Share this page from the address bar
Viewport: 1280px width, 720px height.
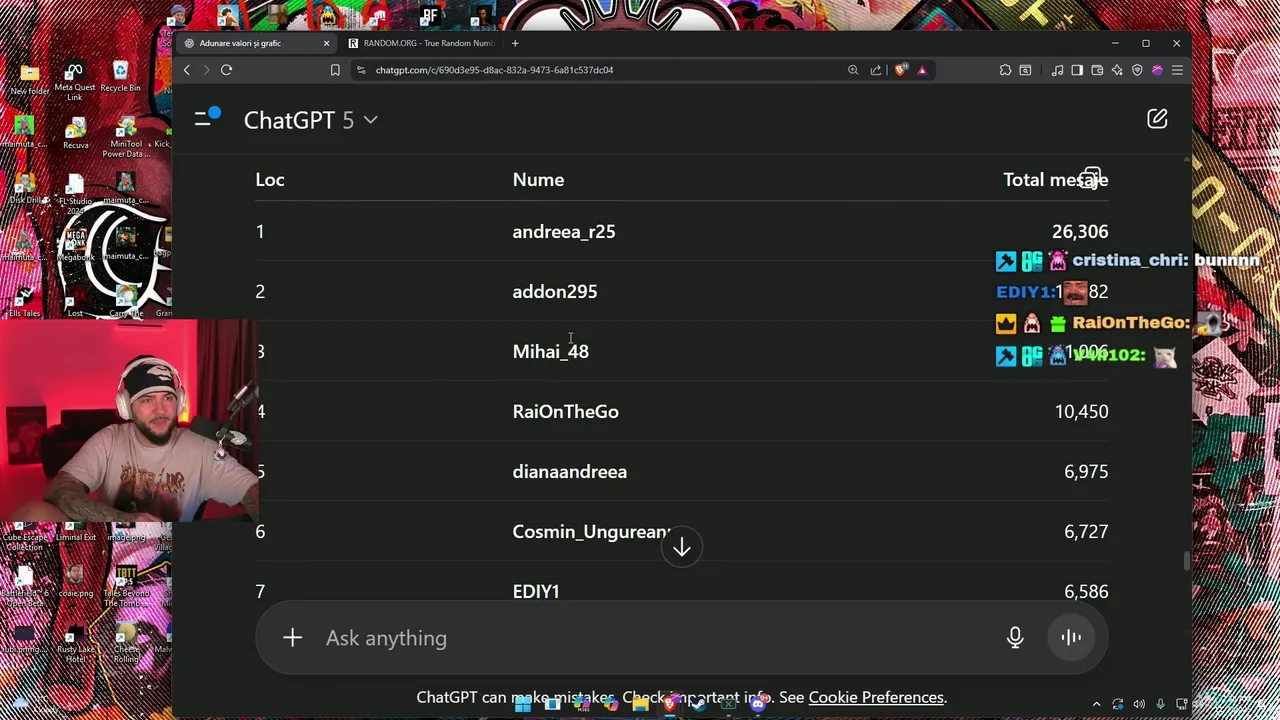tap(876, 70)
